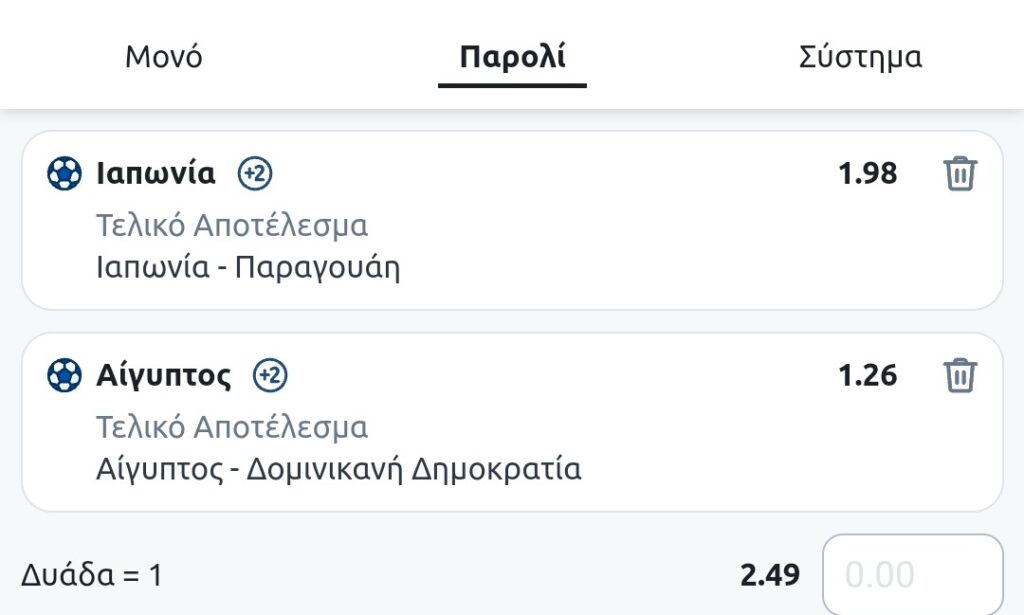Click the football icon beside Αίγυπτος
The width and height of the screenshot is (1024, 615).
point(64,376)
